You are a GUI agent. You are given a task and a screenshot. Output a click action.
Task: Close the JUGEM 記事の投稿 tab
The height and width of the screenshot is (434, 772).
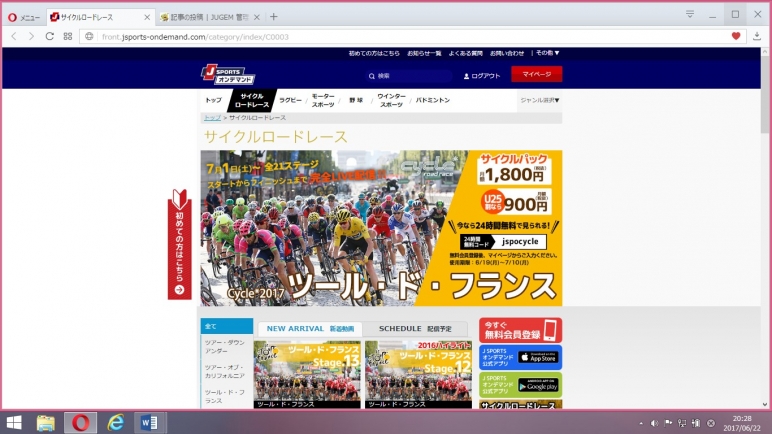257,17
